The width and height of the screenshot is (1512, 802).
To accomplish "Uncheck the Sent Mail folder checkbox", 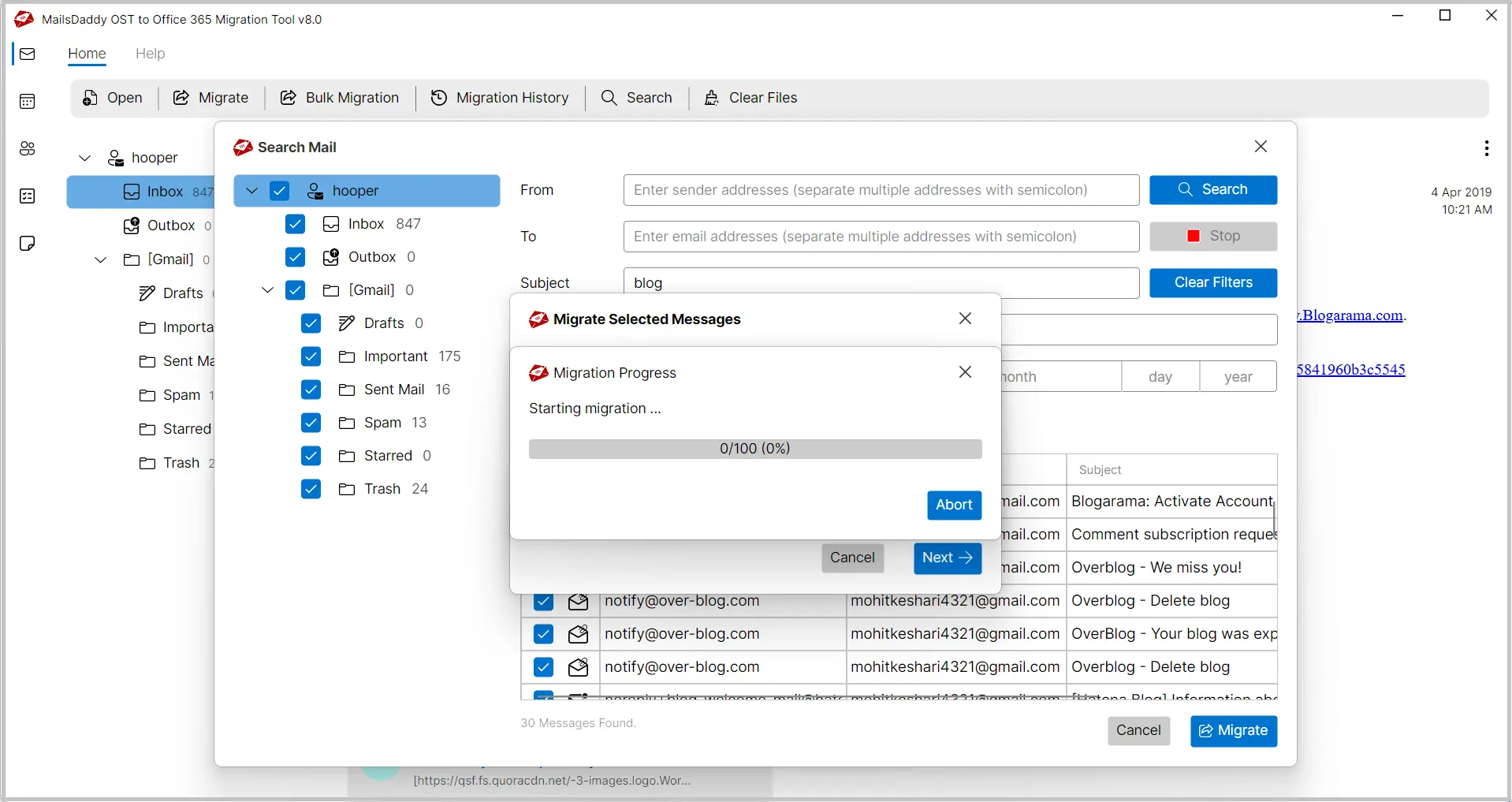I will coord(311,390).
